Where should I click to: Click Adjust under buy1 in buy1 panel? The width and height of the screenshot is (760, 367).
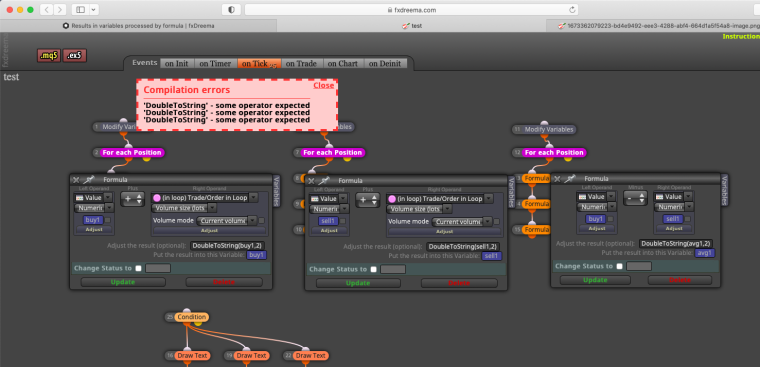pyautogui.click(x=94, y=229)
